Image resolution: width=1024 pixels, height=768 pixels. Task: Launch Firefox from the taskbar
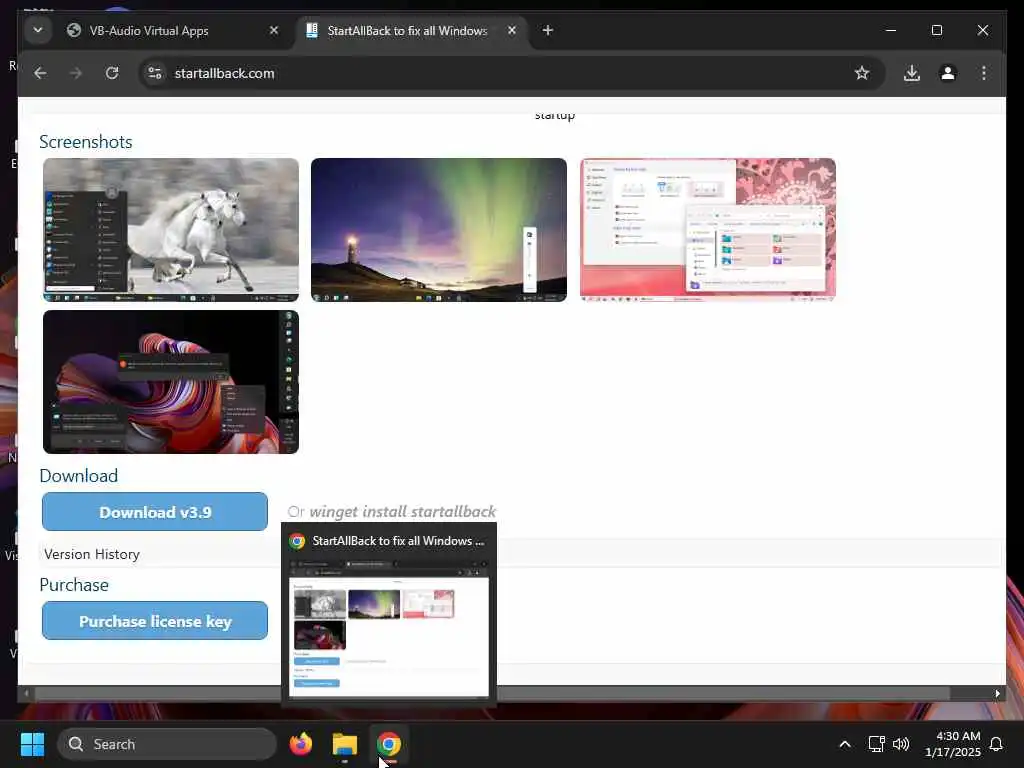[301, 744]
